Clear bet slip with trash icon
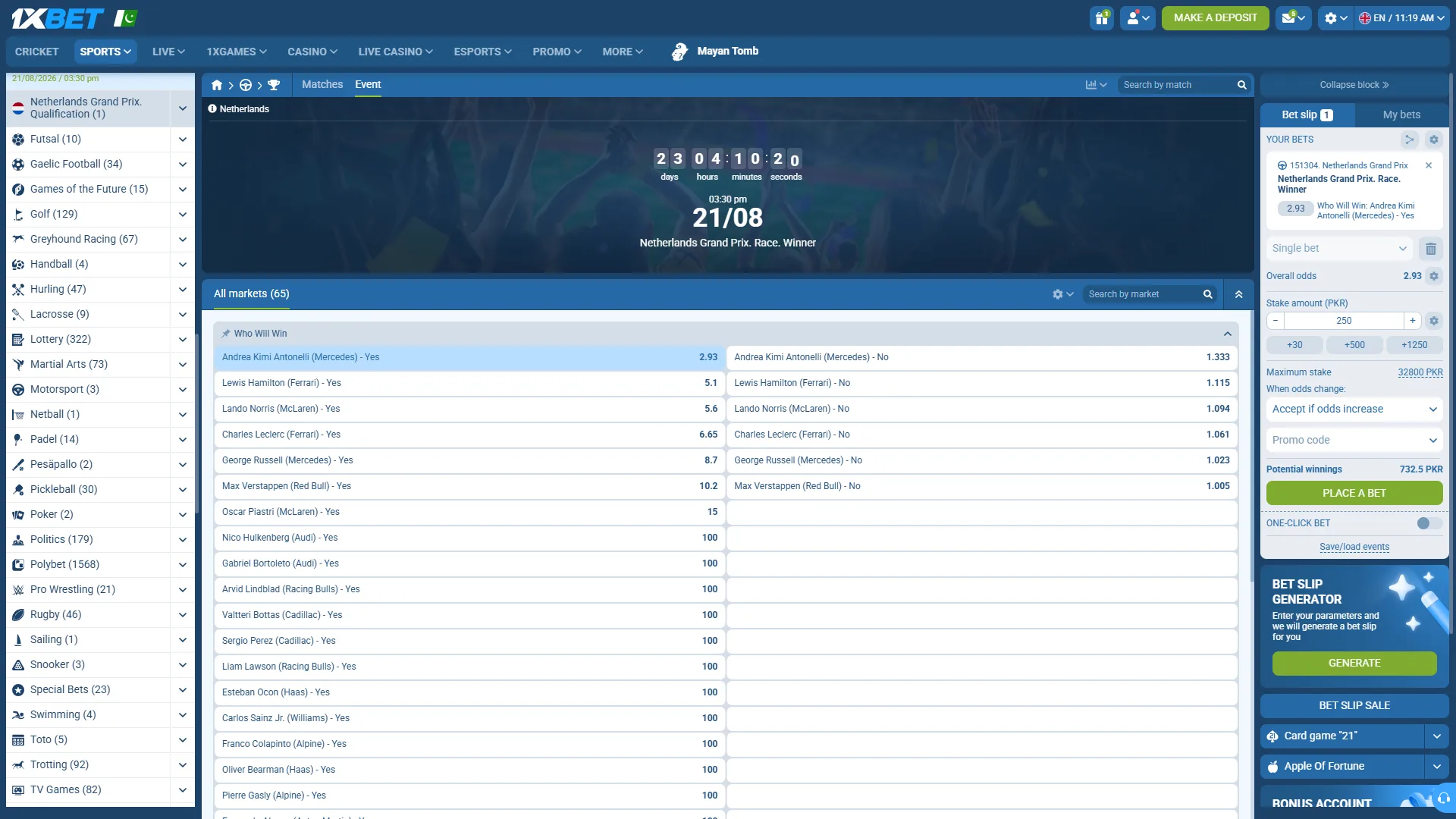The width and height of the screenshot is (1456, 819). pyautogui.click(x=1430, y=249)
